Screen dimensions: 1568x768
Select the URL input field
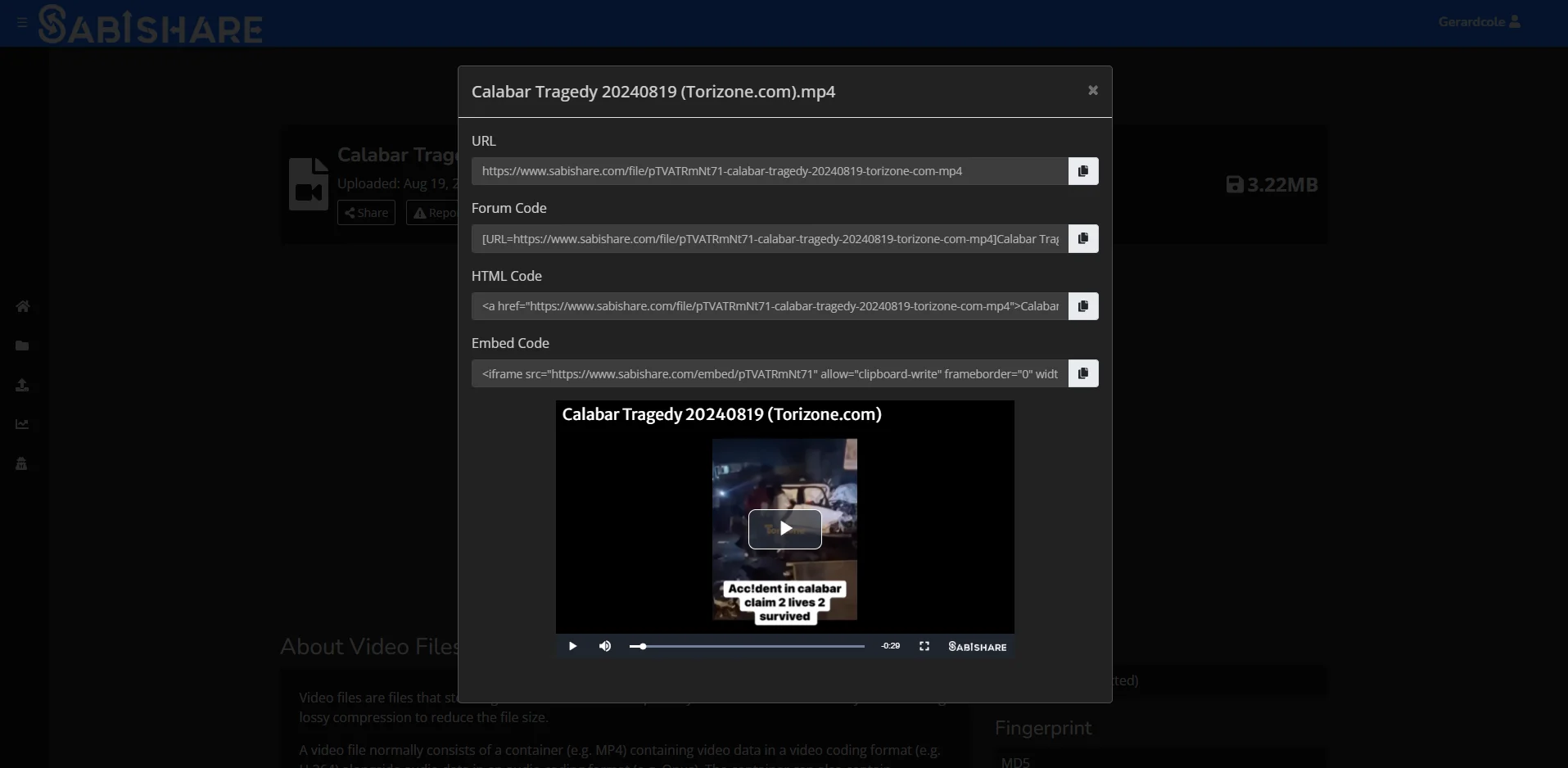pos(766,171)
